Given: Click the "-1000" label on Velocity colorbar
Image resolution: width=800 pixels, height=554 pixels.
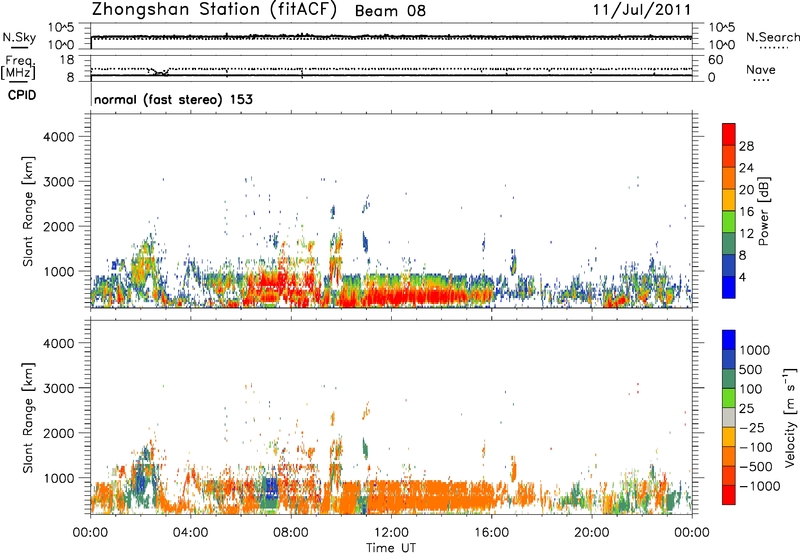Looking at the screenshot, I should click(760, 486).
